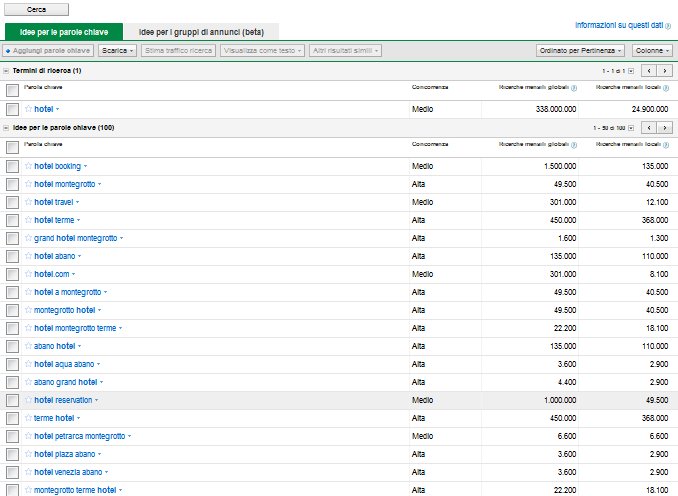The height and width of the screenshot is (496, 678).
Task: Open options arrow next to 'hotel reservation'
Action: click(96, 400)
